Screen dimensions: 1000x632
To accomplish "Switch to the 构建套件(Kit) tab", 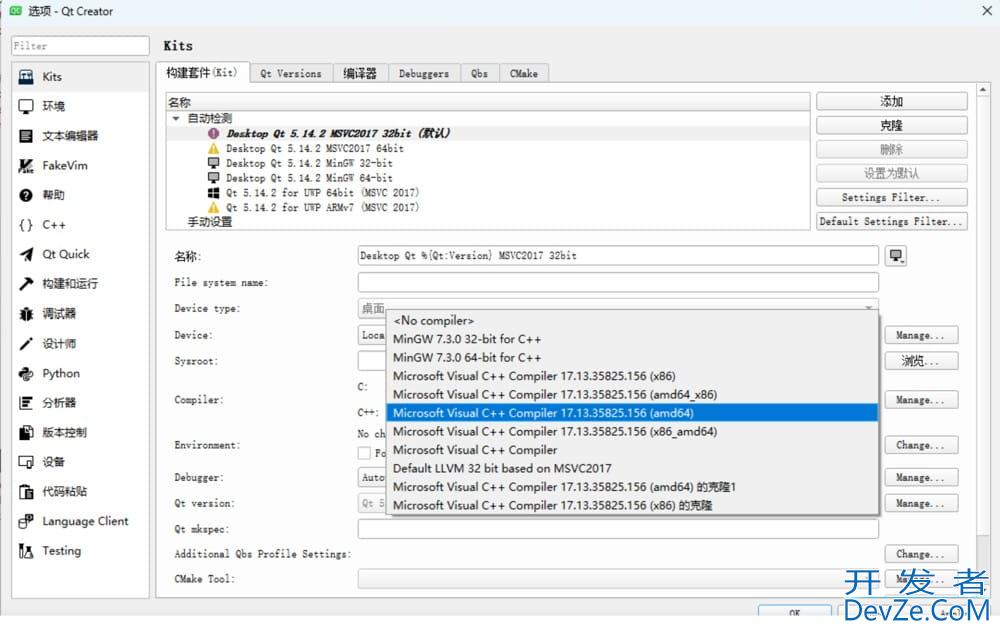I will (x=202, y=73).
